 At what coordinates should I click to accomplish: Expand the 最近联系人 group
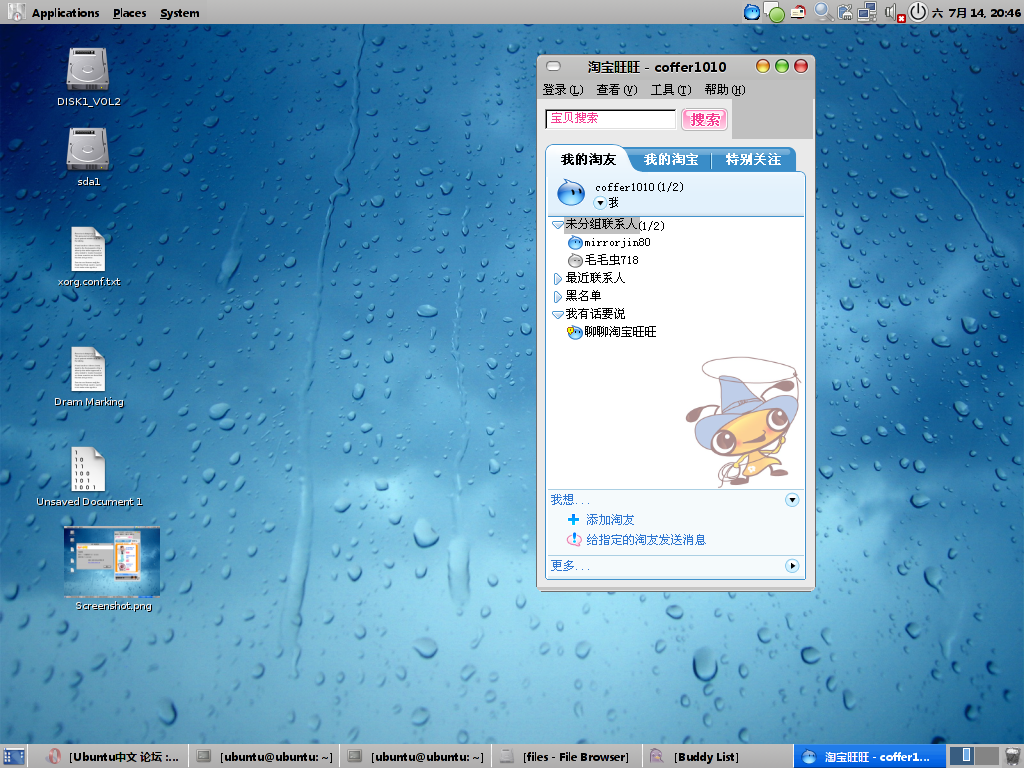pyautogui.click(x=558, y=279)
